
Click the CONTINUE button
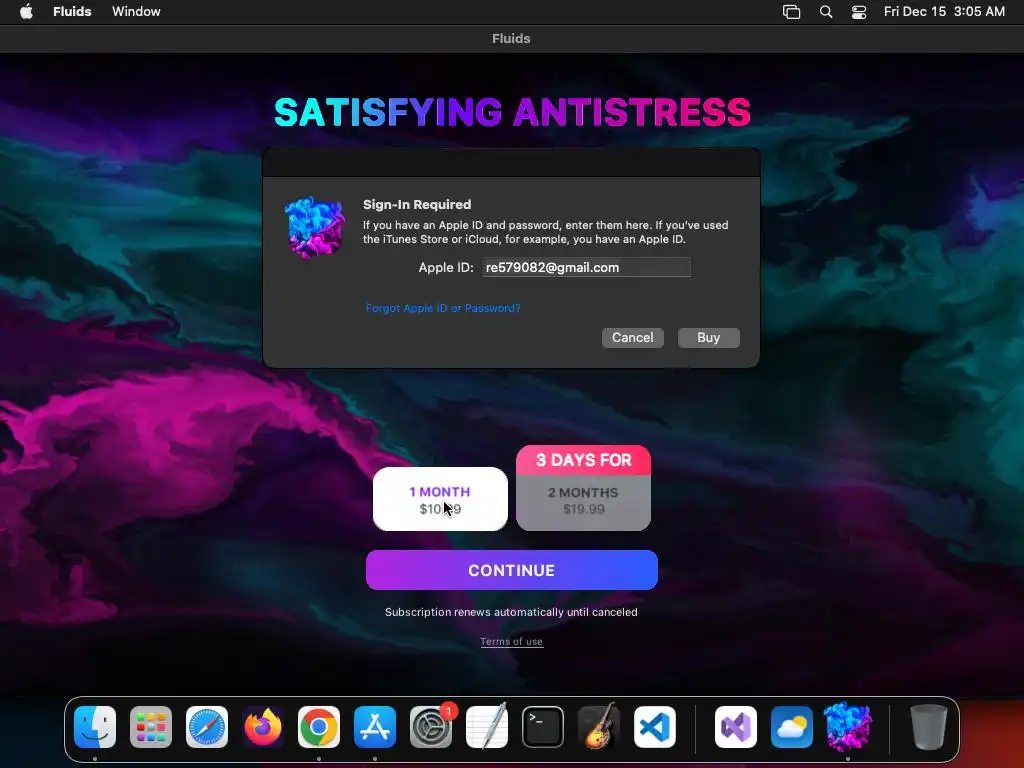click(x=511, y=570)
